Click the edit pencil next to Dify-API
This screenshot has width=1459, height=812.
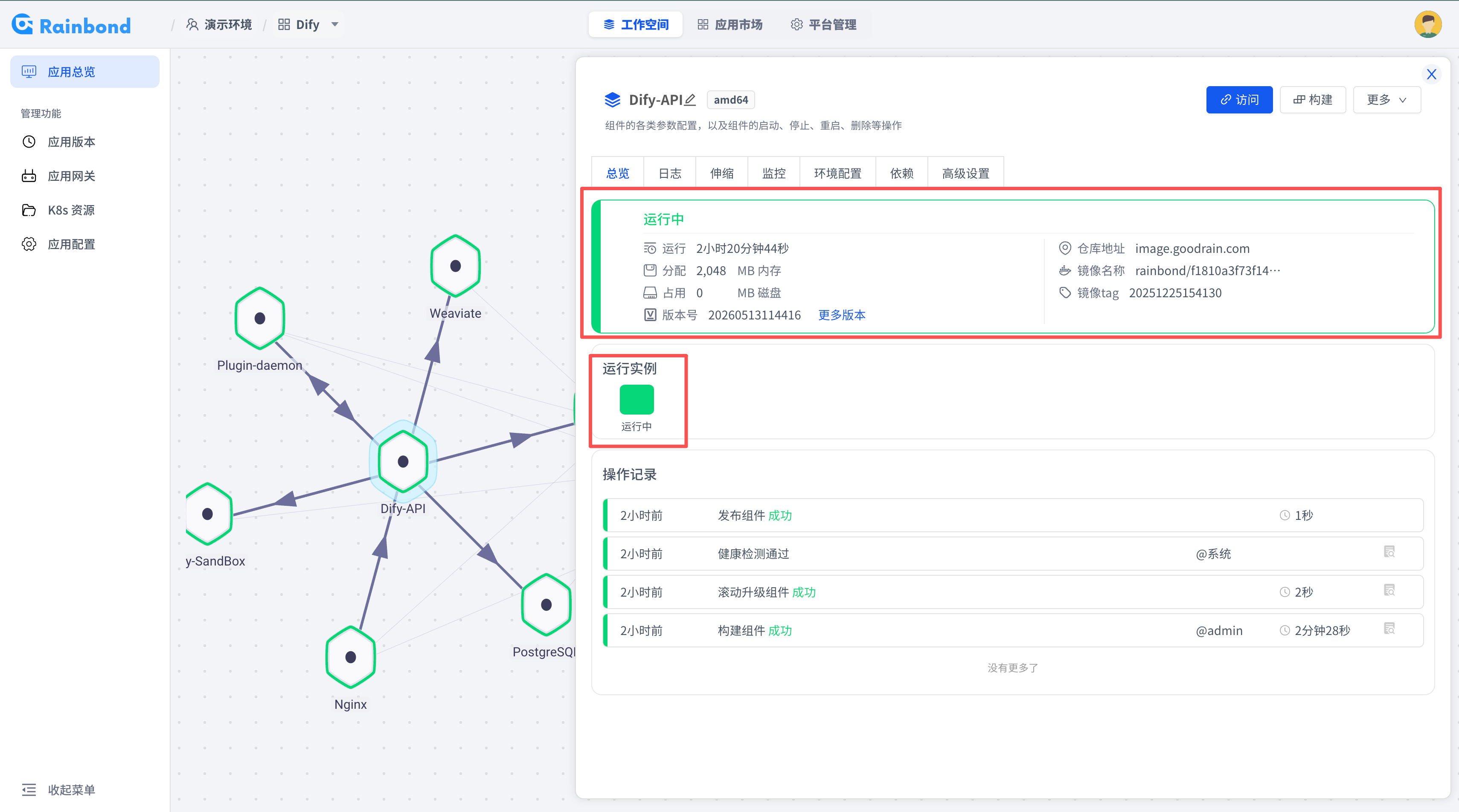click(x=690, y=100)
